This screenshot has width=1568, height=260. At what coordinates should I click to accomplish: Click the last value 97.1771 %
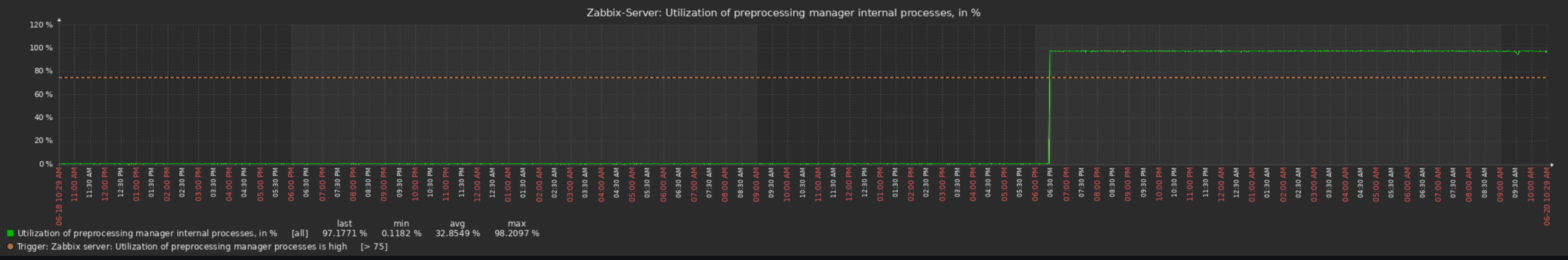tap(344, 233)
